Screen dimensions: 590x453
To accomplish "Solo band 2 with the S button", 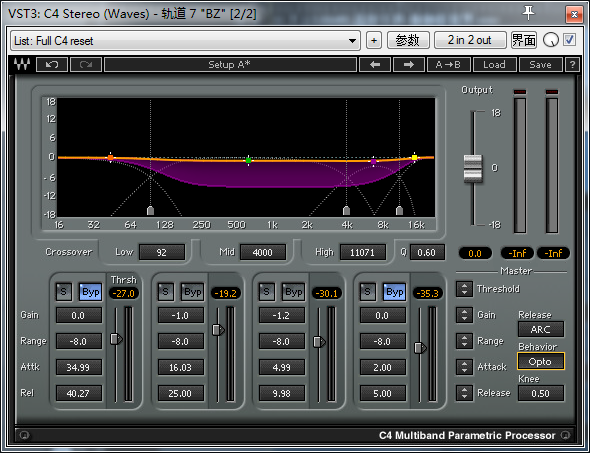I will pos(165,292).
